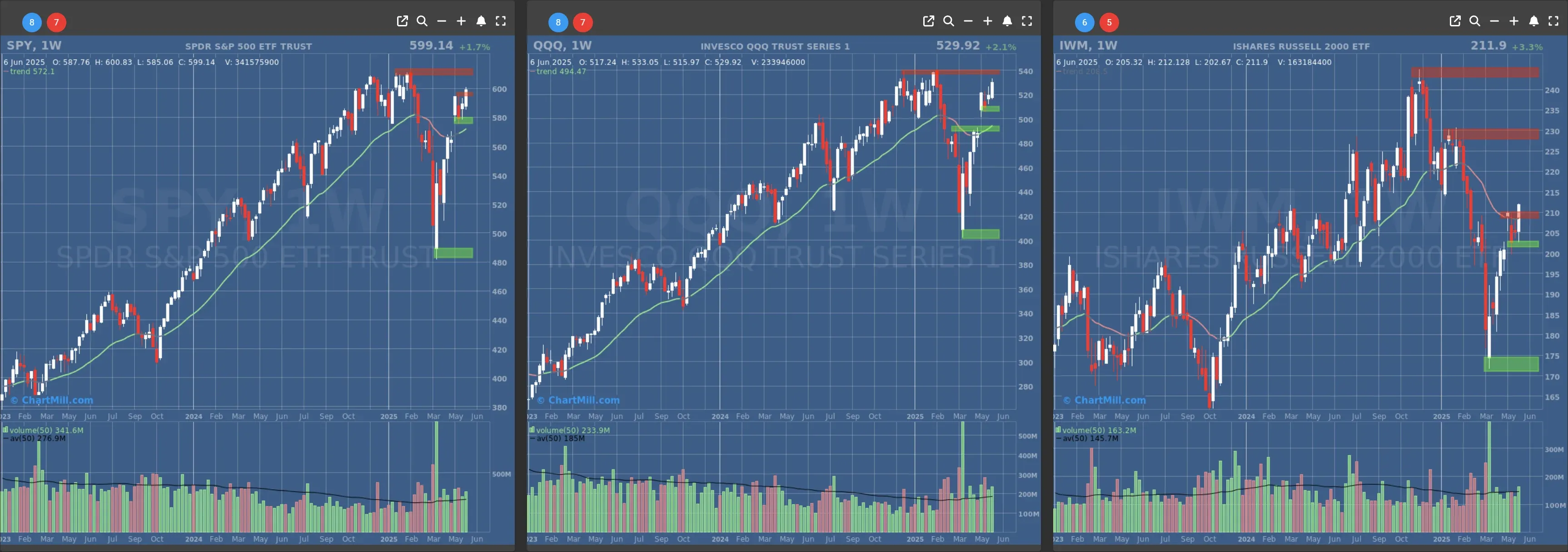Click av(50) 145.7M legend on IWM

click(1087, 438)
